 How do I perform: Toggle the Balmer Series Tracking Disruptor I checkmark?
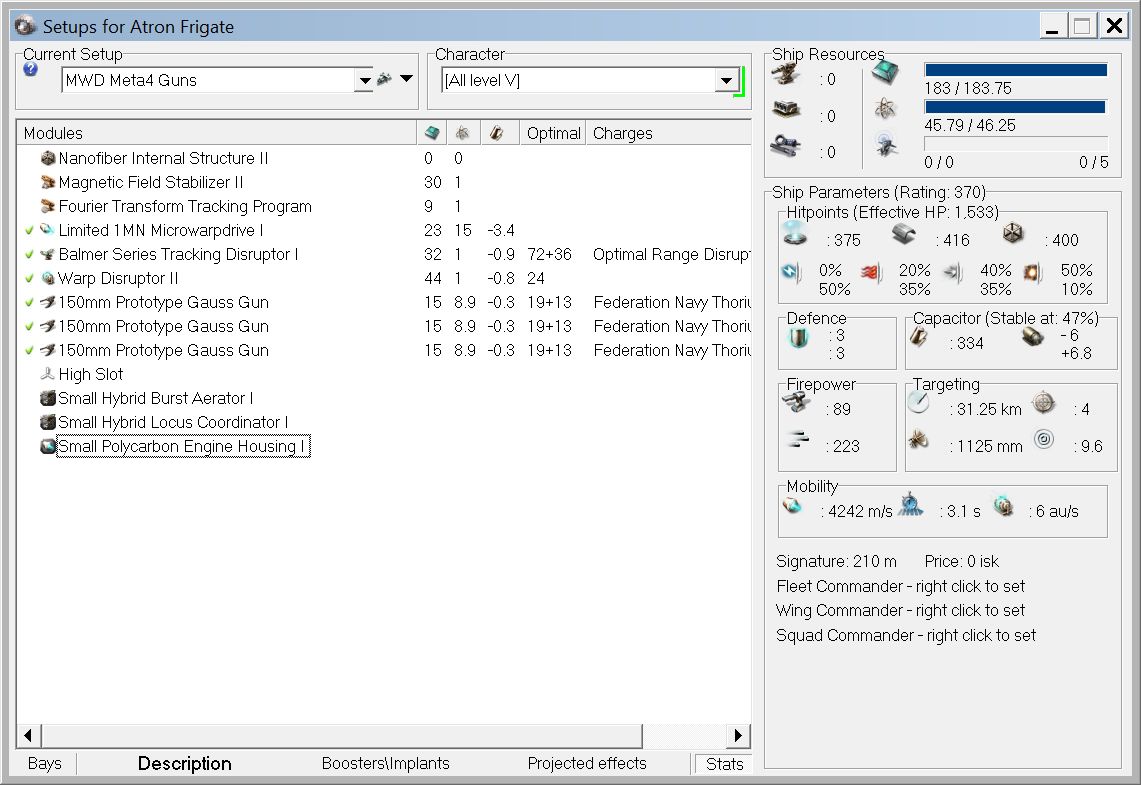(29, 255)
